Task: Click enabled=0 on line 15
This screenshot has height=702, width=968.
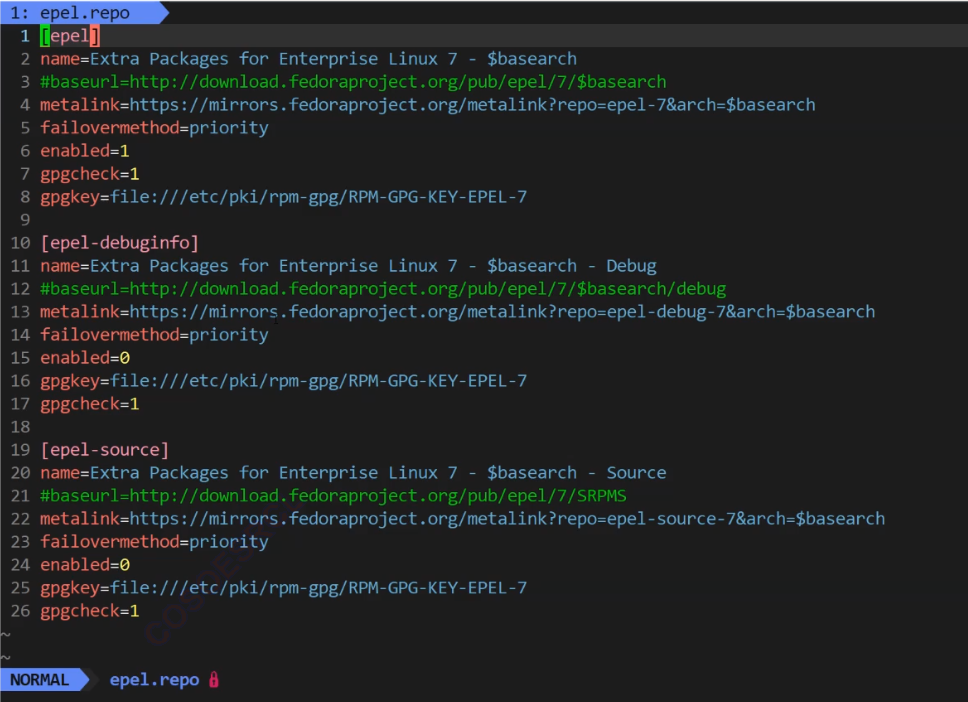Action: pos(85,357)
